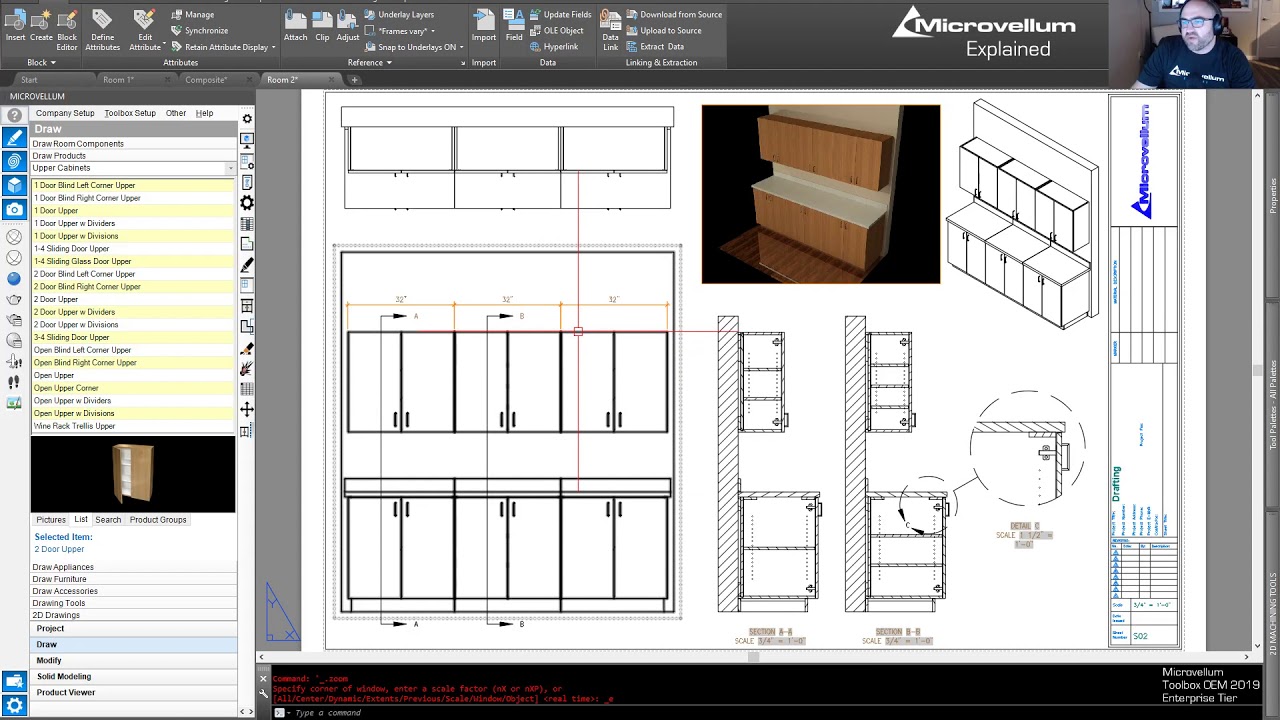Click Hyperlink button in Data panel

(x=554, y=47)
